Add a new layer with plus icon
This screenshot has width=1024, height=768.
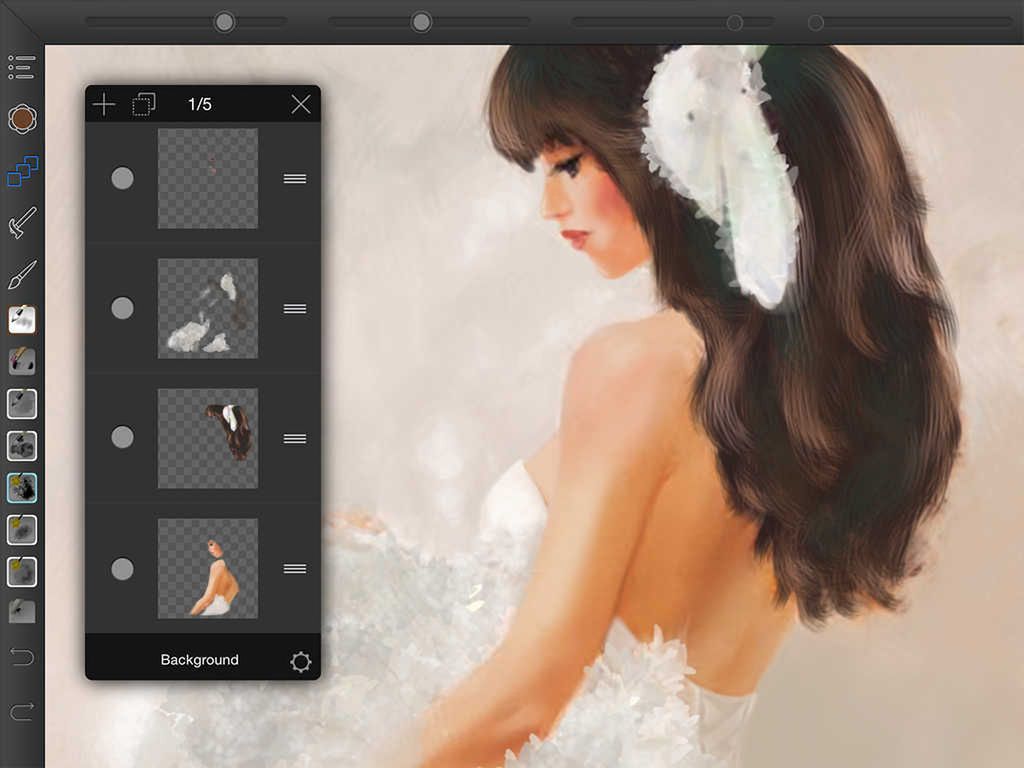coord(104,104)
